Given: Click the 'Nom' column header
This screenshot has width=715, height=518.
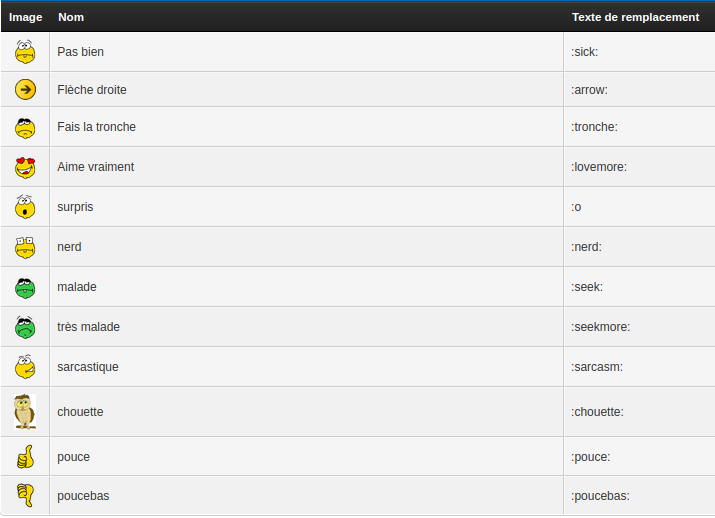Looking at the screenshot, I should click(71, 17).
